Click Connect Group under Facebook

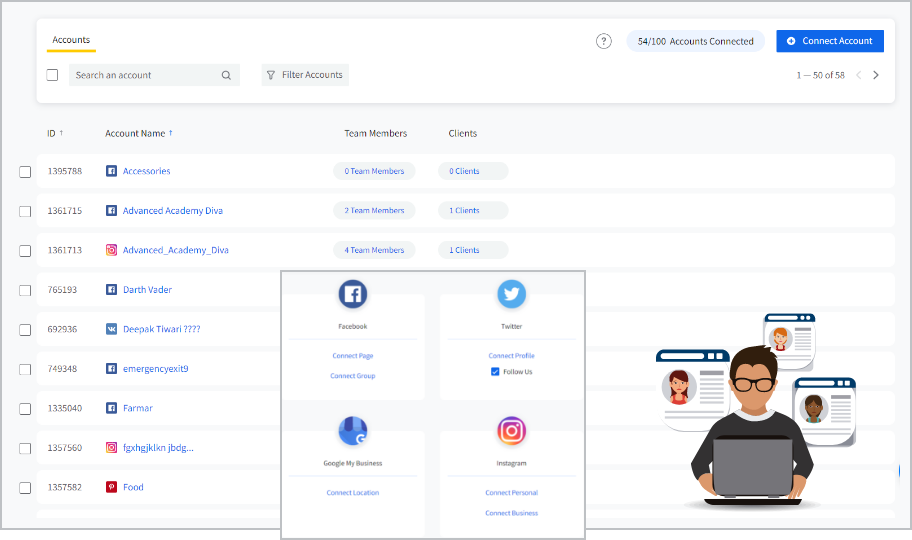(x=353, y=376)
